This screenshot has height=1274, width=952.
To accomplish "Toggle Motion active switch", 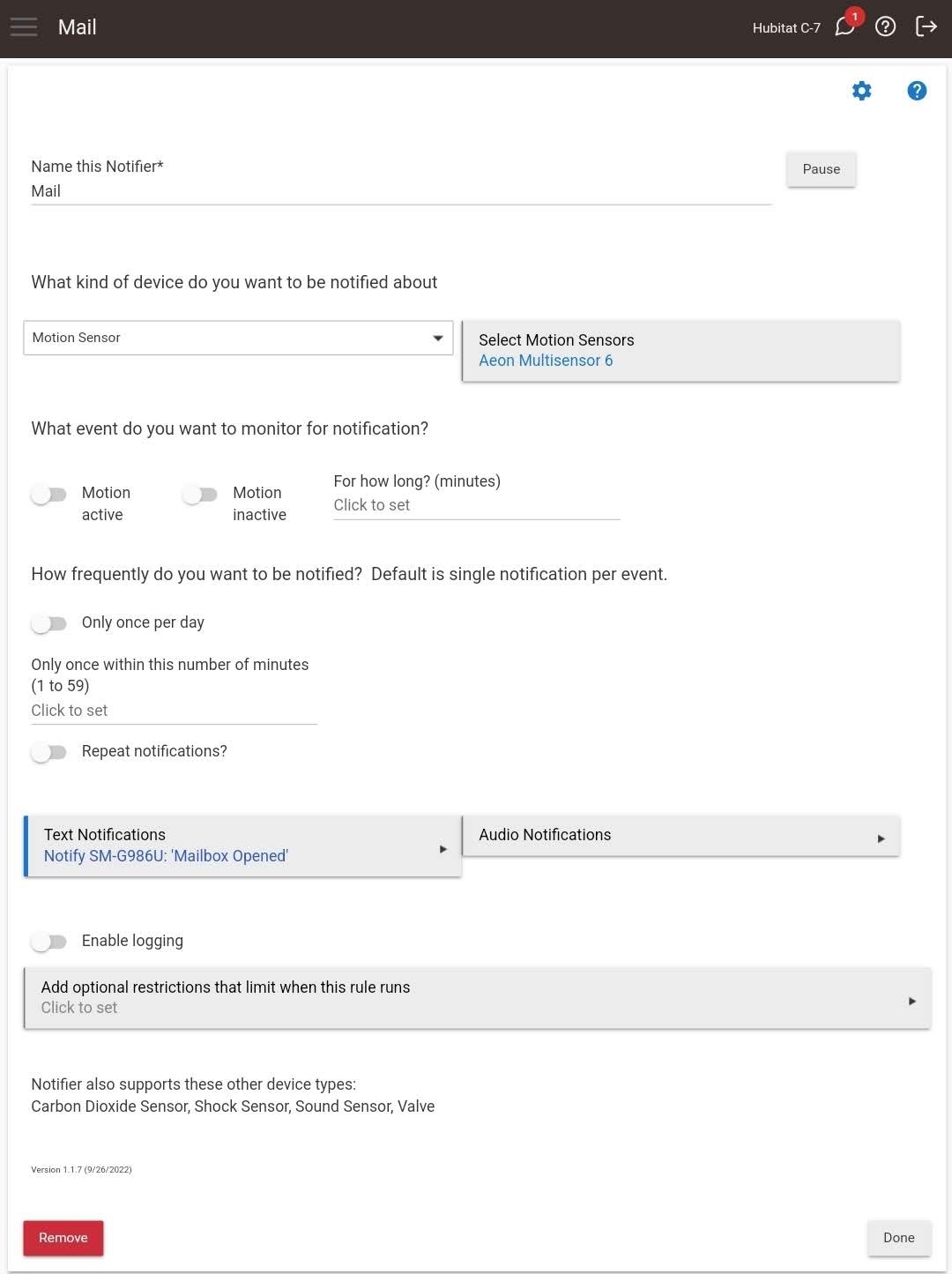I will coord(48,495).
